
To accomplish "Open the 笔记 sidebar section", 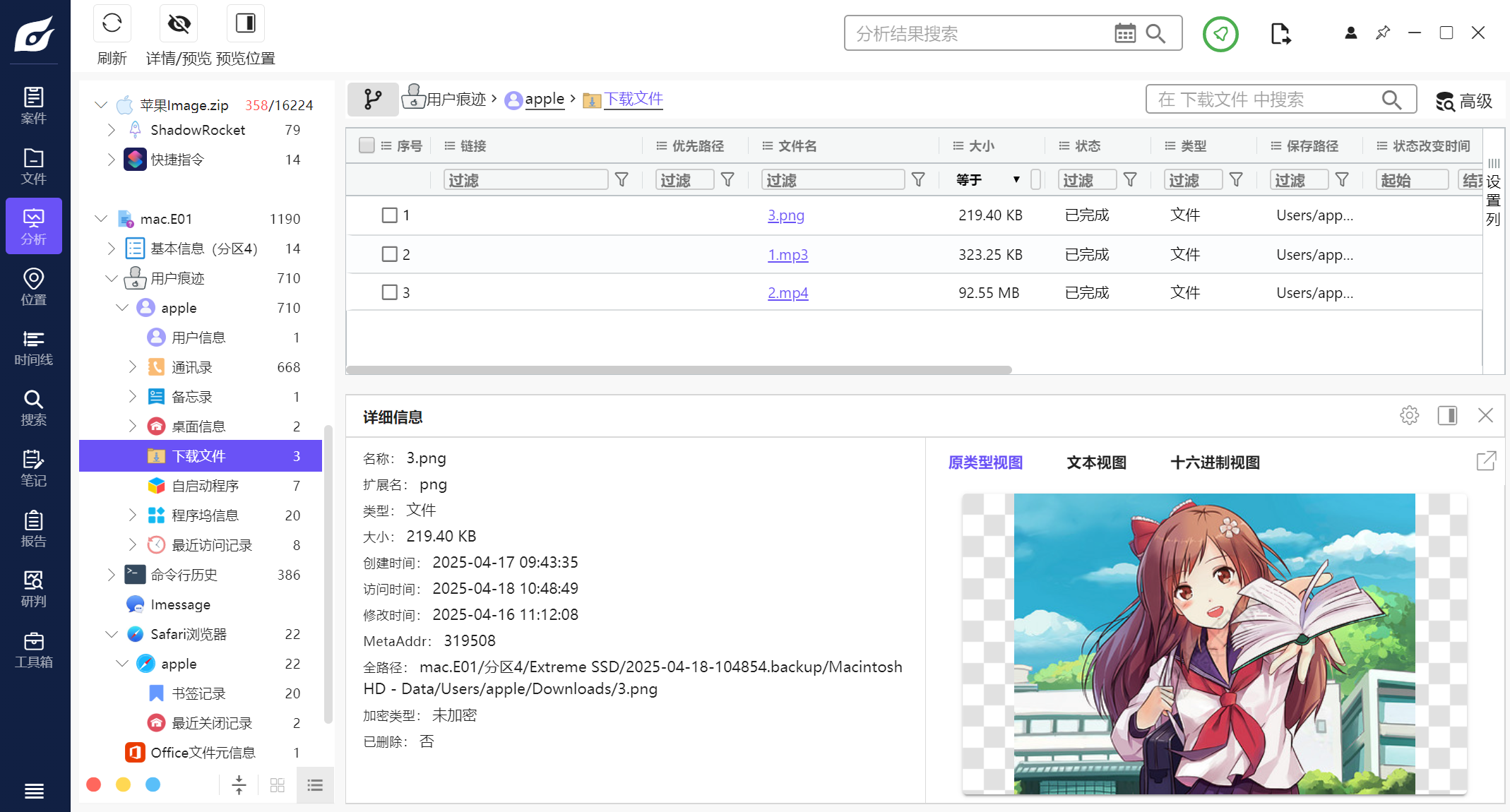I will pos(34,468).
